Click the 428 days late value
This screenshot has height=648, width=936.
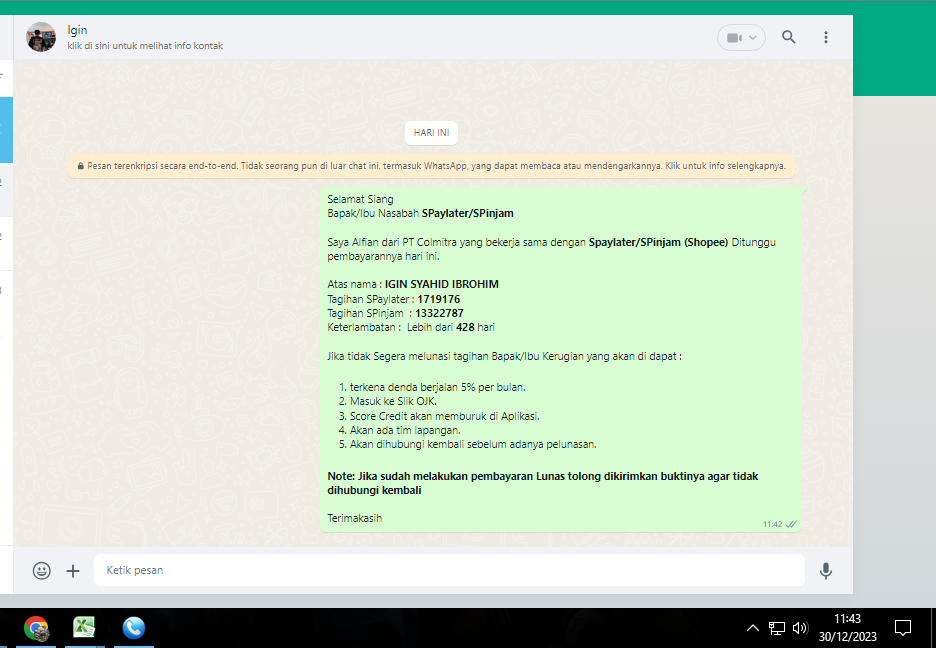click(465, 327)
